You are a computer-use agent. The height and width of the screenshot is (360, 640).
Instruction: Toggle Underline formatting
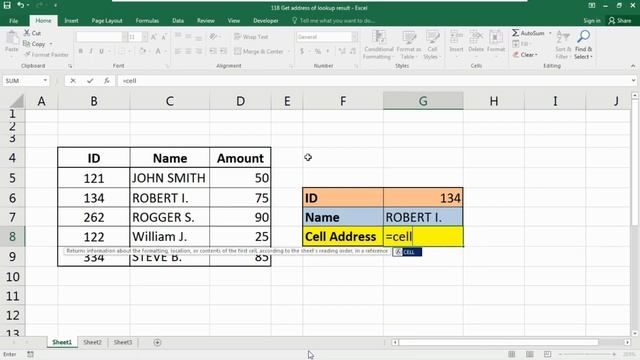(x=101, y=51)
